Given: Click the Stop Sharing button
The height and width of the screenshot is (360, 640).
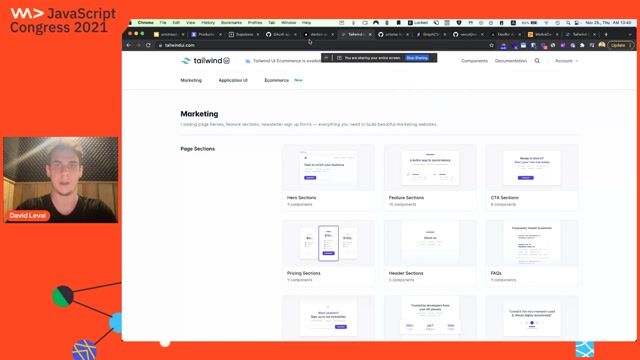Looking at the screenshot, I should coord(417,58).
